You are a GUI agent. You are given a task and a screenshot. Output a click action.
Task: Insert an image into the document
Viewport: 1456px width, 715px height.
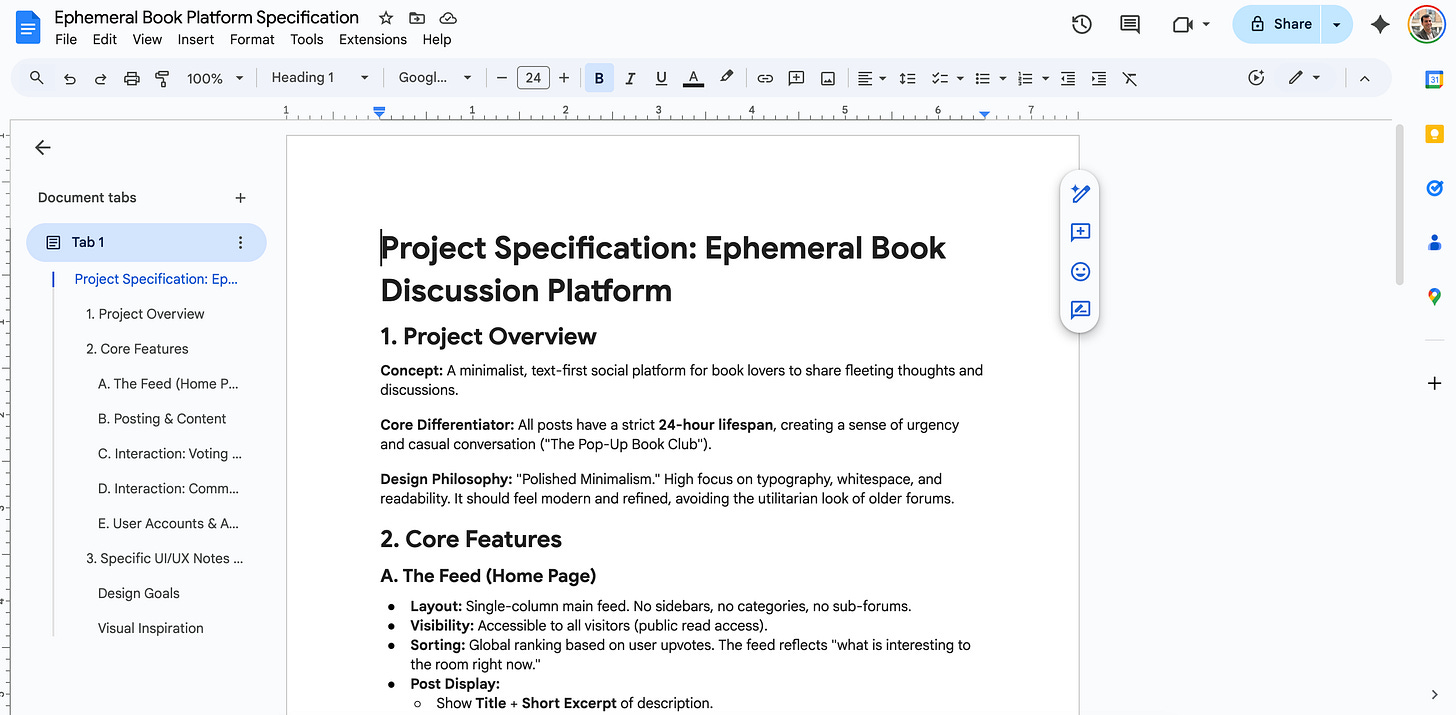click(827, 77)
